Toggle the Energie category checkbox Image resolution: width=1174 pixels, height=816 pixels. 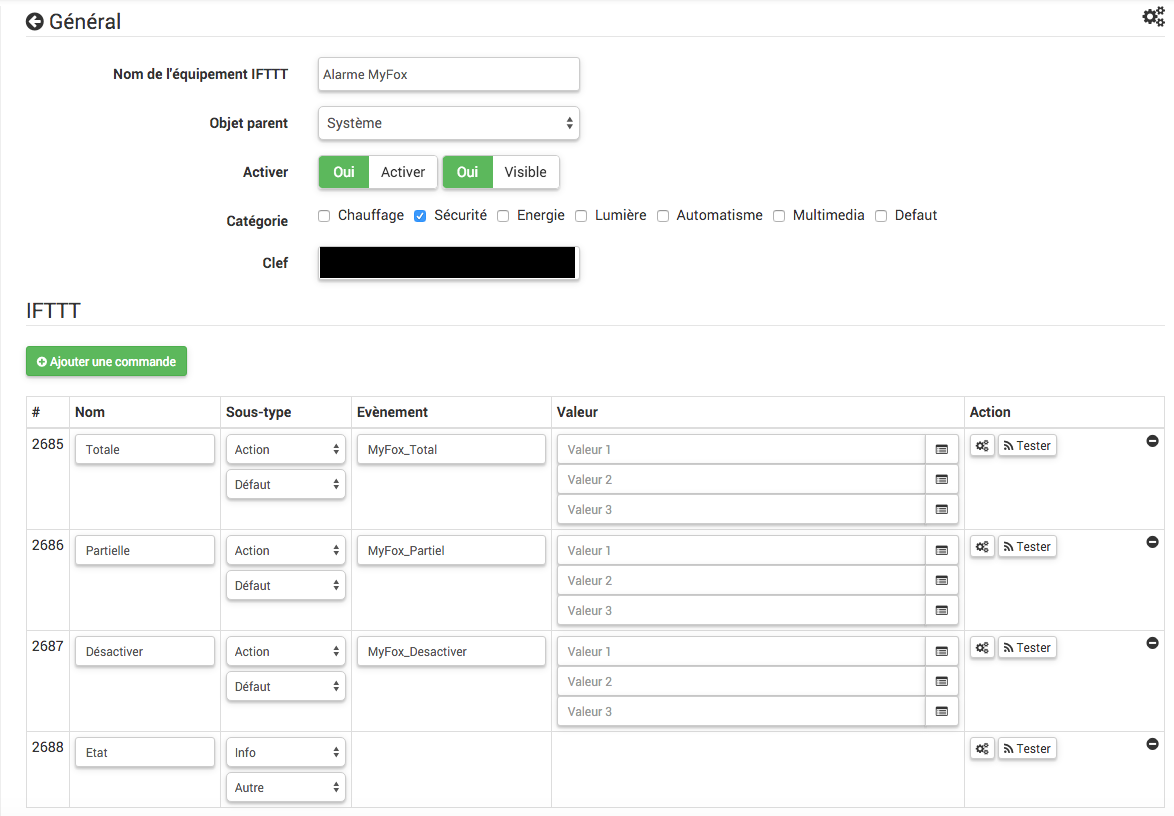503,216
